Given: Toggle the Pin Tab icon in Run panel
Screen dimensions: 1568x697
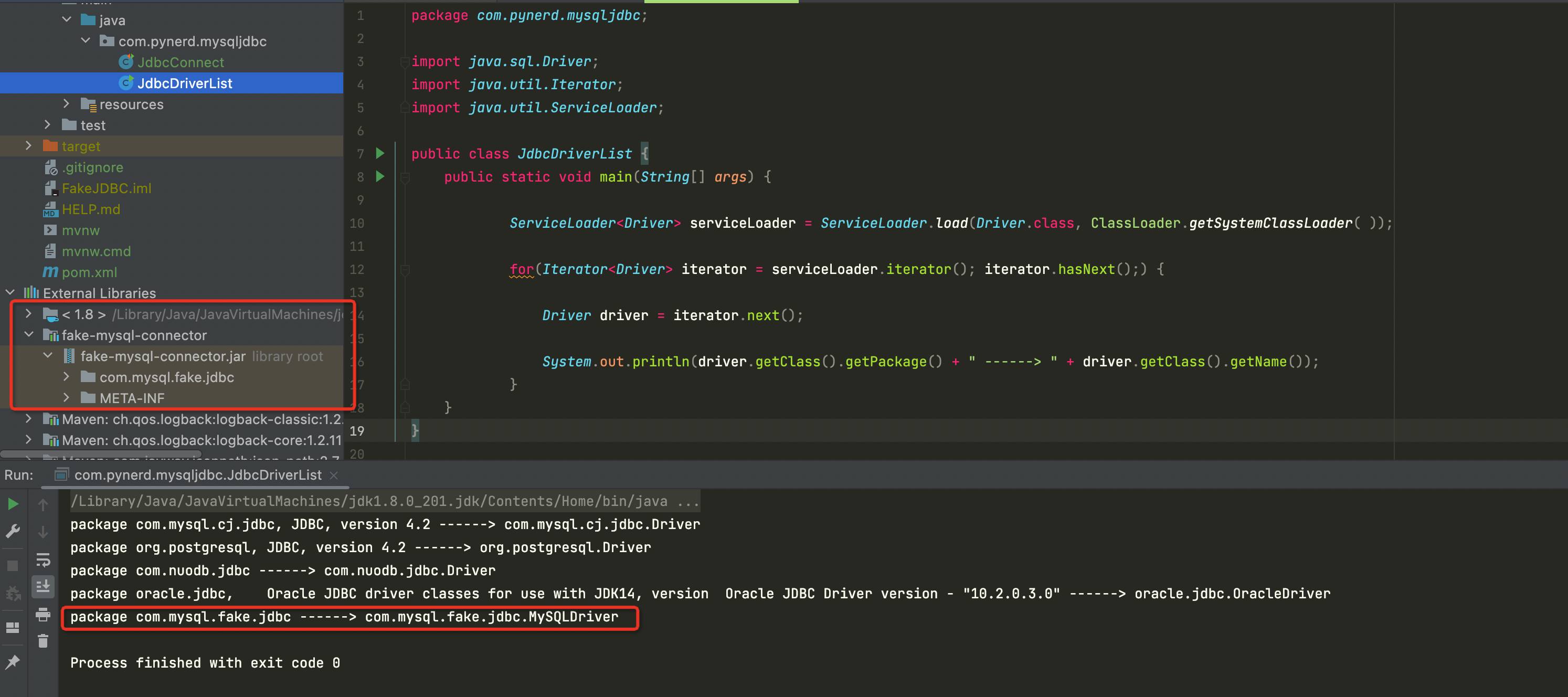Looking at the screenshot, I should click(13, 662).
